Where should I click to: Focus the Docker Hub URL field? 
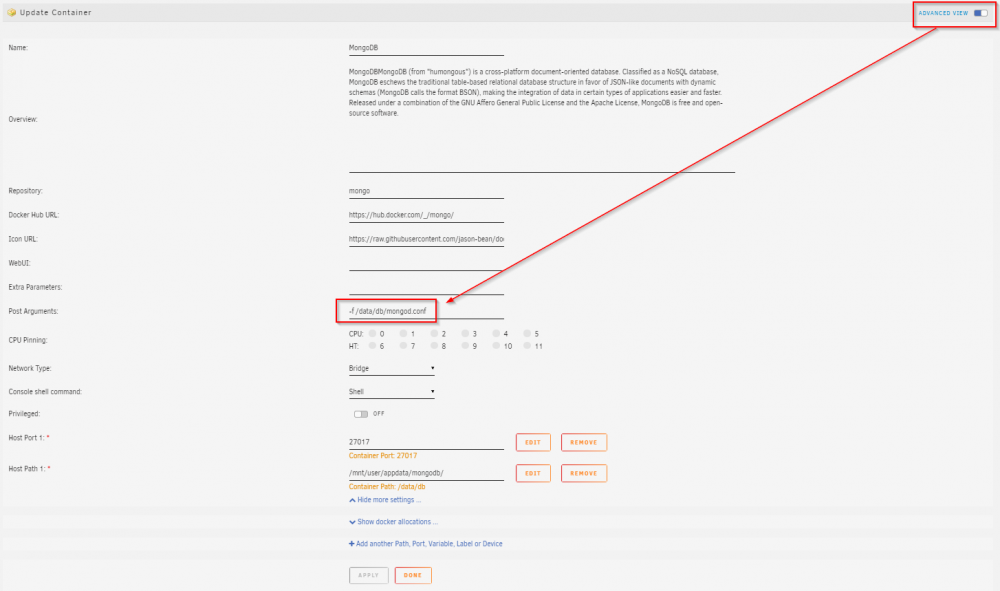pos(426,215)
